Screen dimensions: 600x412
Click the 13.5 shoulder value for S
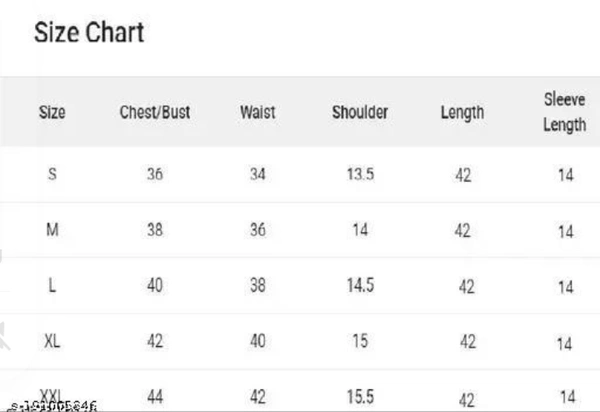[360, 174]
